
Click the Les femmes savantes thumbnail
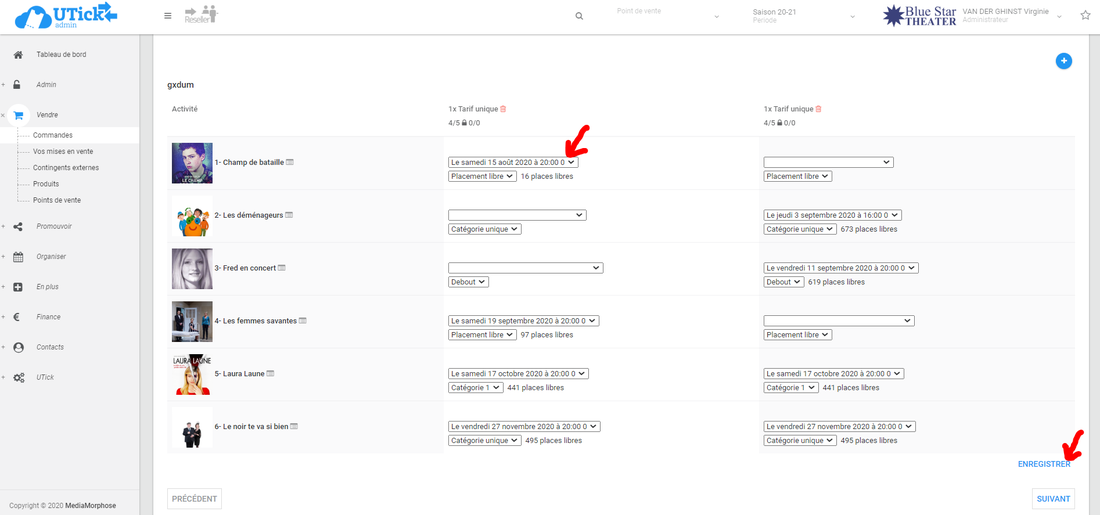[191, 321]
